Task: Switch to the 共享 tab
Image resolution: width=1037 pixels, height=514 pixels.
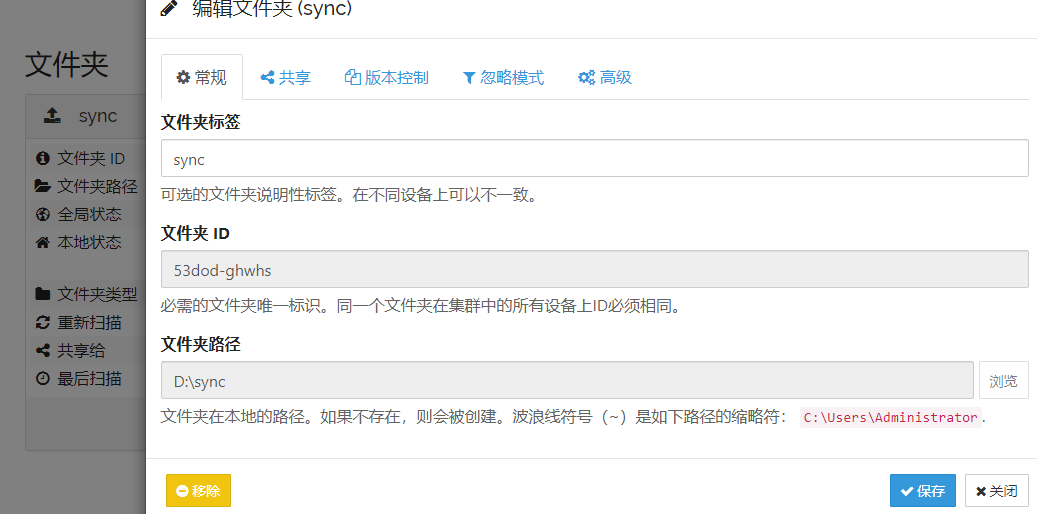Action: click(285, 78)
